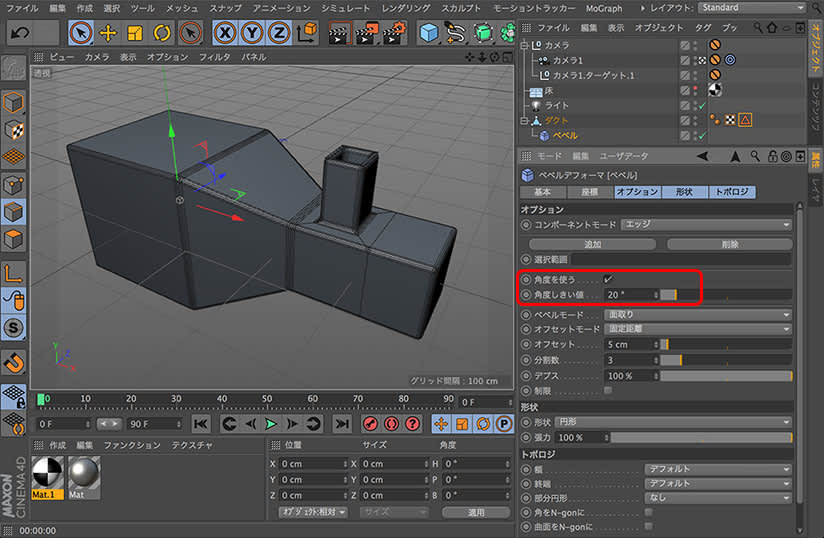824x538 pixels.
Task: Select the Move tool in the toolbar
Action: point(106,33)
